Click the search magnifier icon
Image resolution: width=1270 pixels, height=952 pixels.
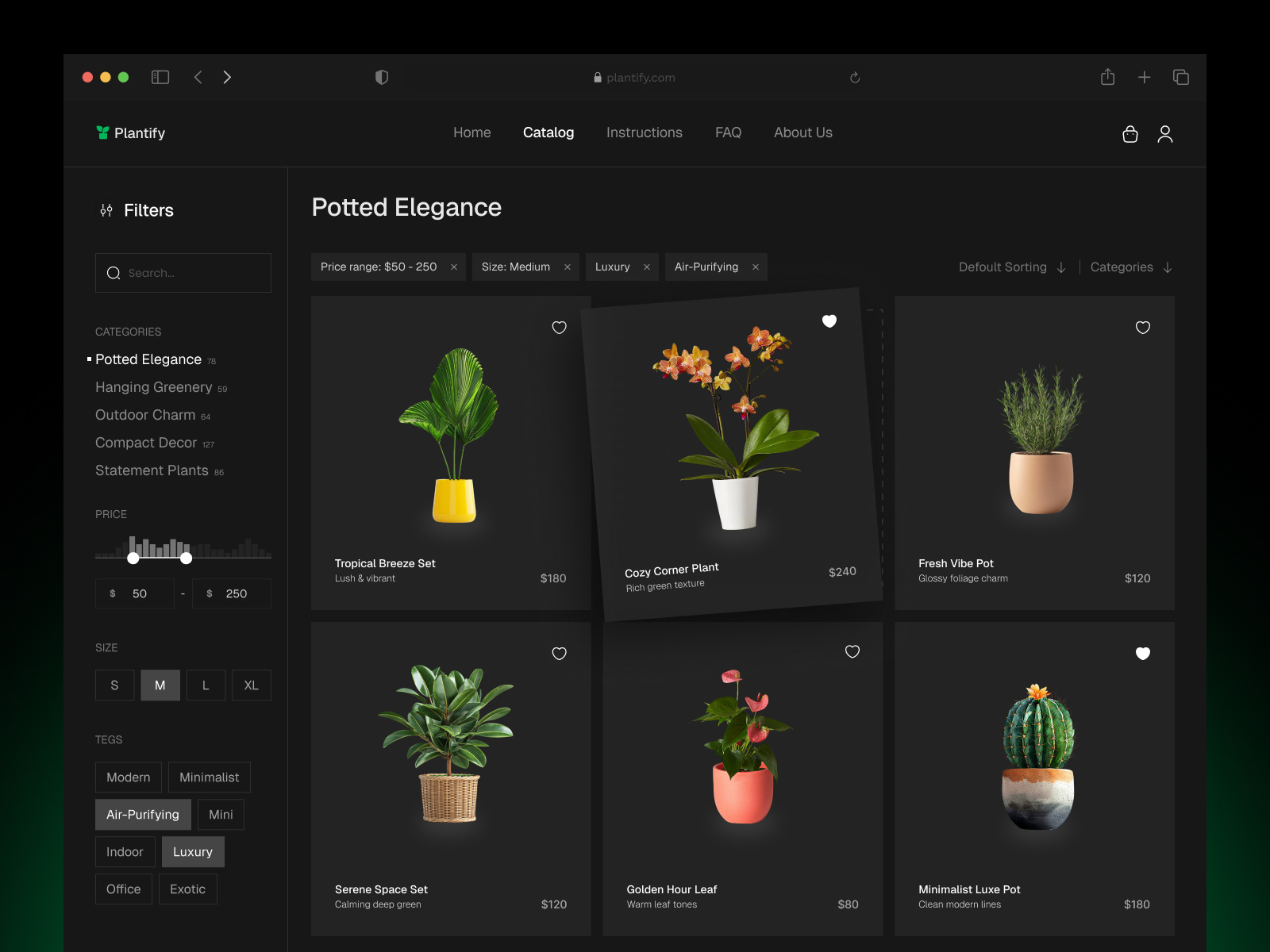pyautogui.click(x=114, y=273)
